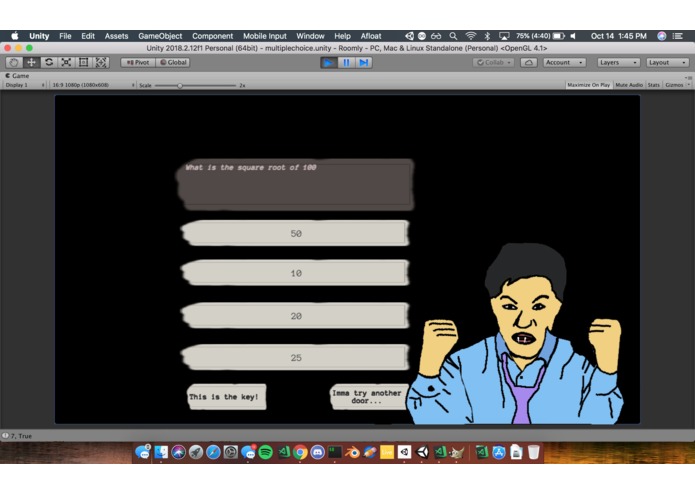Viewport: 695px width, 494px height.
Task: Open the Layout dropdown
Action: pos(668,62)
